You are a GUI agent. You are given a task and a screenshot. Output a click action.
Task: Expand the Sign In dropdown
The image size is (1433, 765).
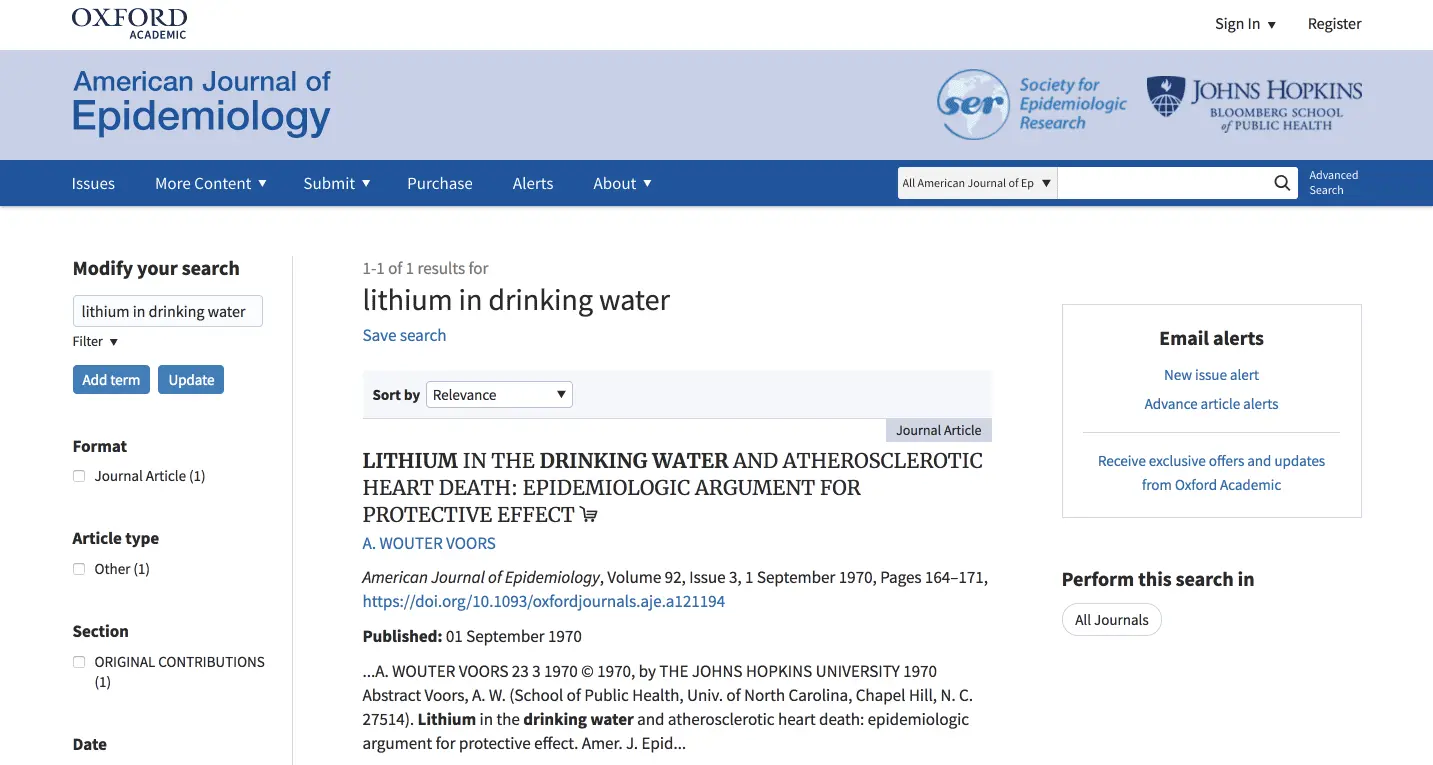point(1245,24)
